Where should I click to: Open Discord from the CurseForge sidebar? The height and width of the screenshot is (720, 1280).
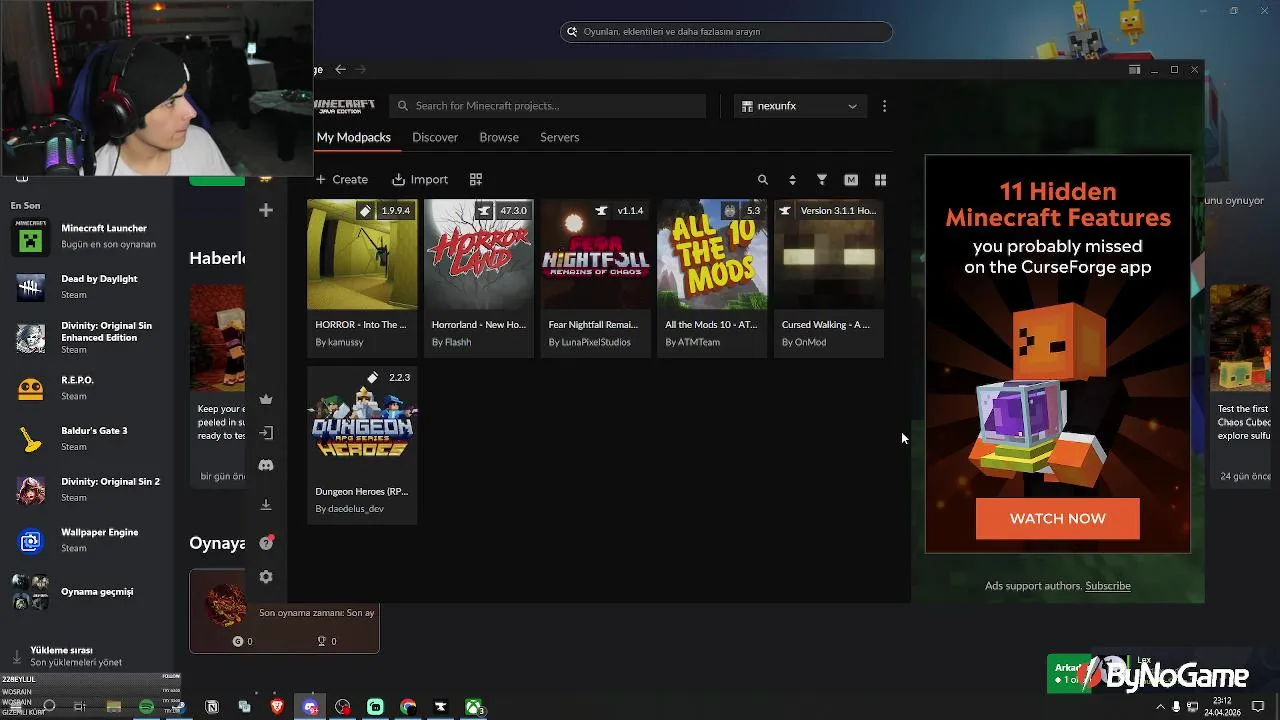[266, 466]
